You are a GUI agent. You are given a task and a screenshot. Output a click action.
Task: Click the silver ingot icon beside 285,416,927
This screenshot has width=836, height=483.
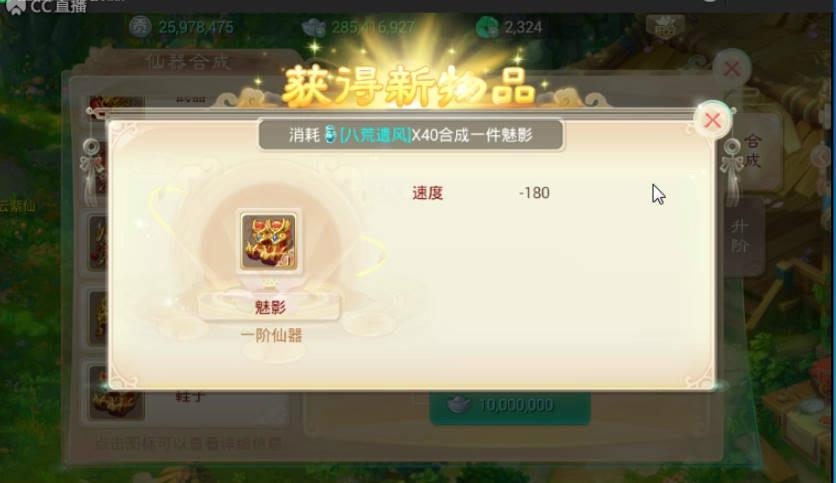[x=314, y=27]
